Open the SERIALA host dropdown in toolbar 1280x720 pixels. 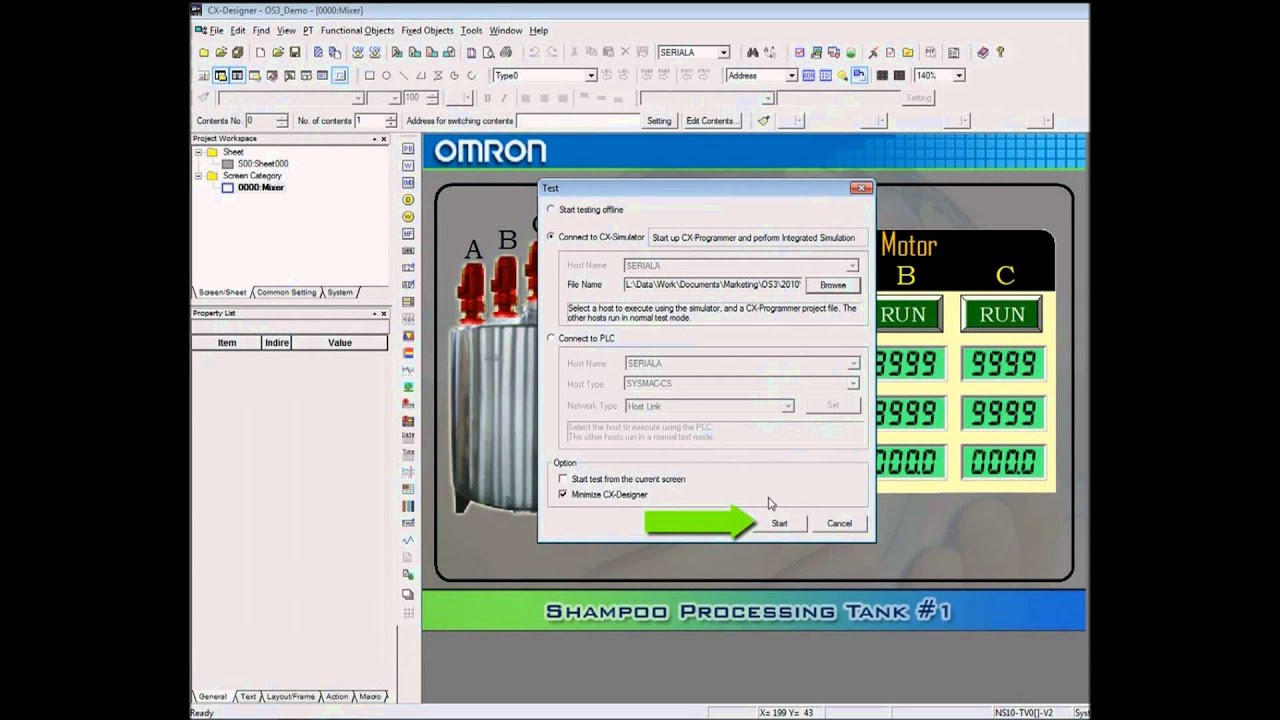723,52
